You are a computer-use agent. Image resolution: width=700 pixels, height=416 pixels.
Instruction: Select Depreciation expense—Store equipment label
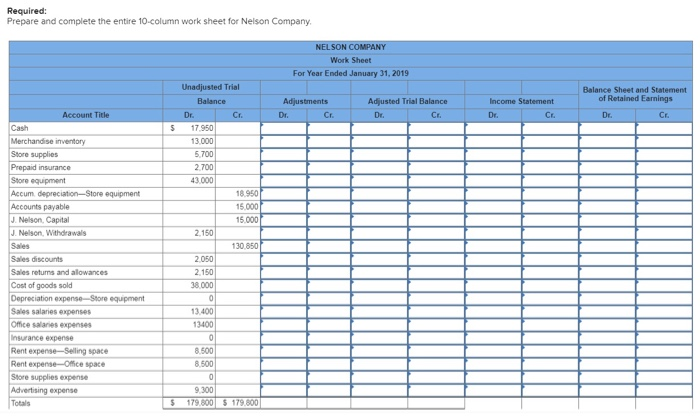point(78,299)
